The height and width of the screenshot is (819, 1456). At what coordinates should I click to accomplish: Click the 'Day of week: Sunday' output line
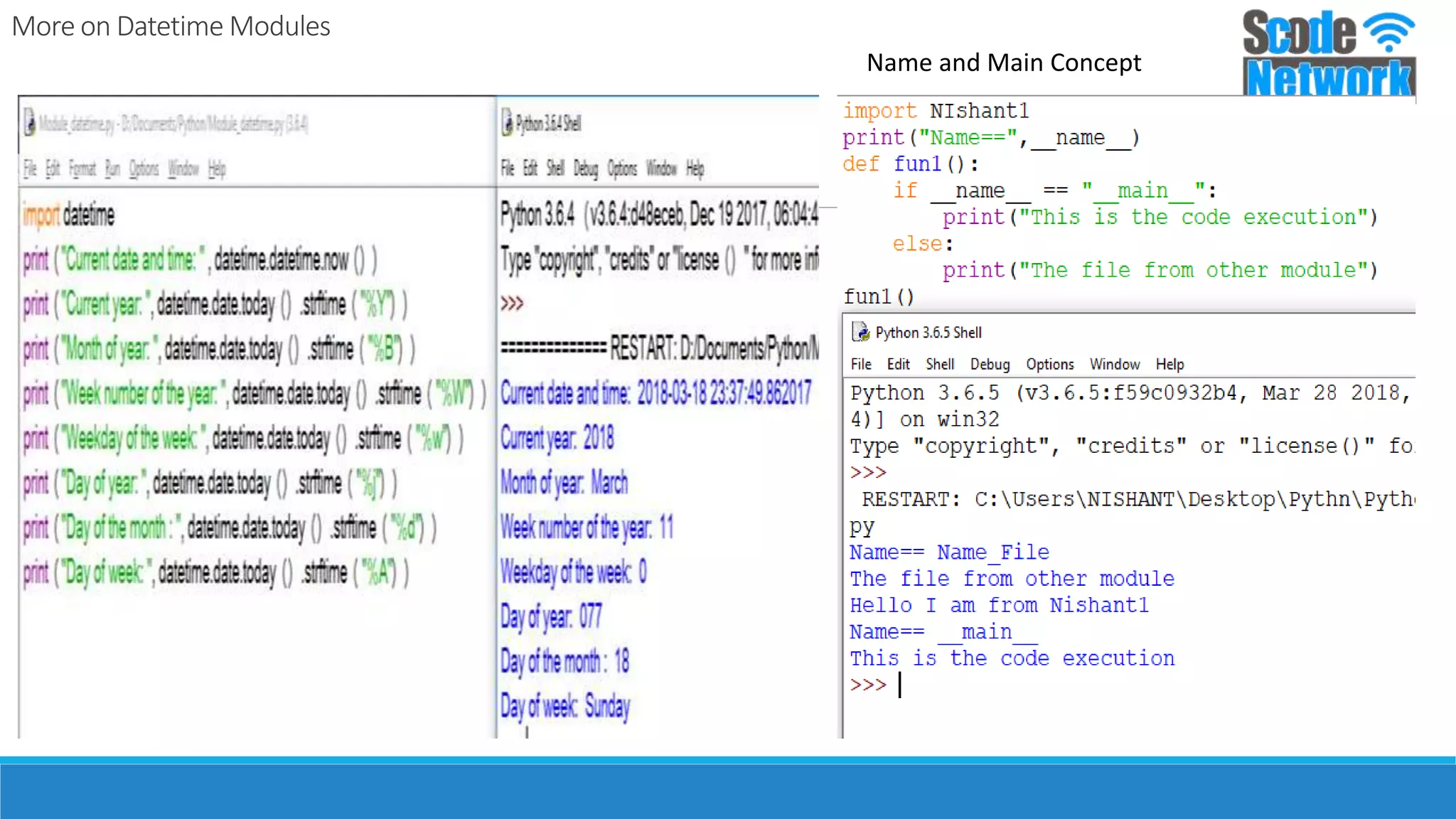(x=565, y=706)
